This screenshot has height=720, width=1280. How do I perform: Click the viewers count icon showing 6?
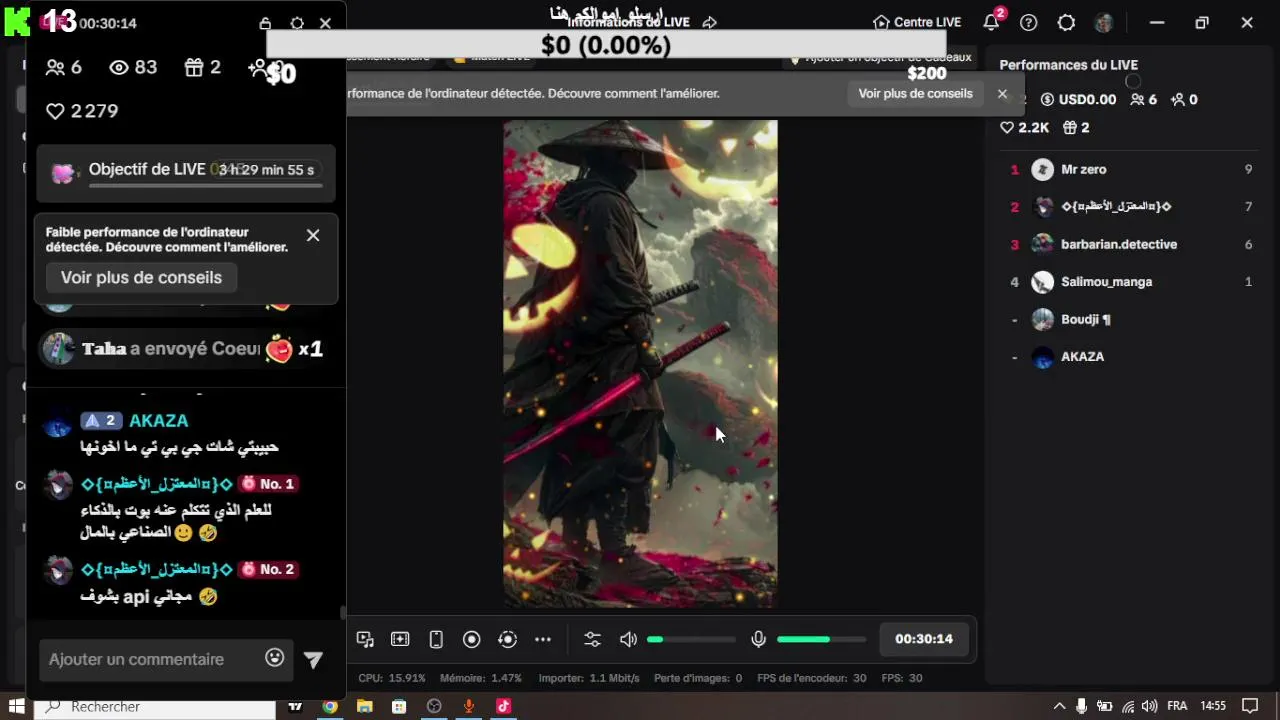click(x=55, y=67)
